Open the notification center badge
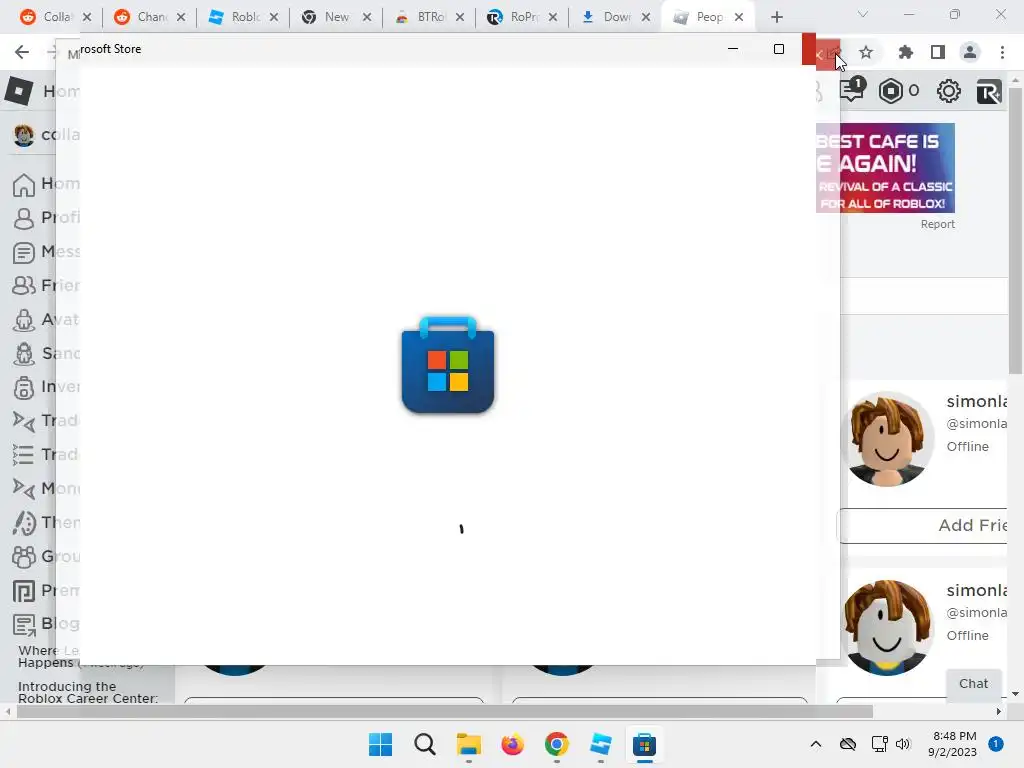The width and height of the screenshot is (1024, 768). [x=996, y=744]
